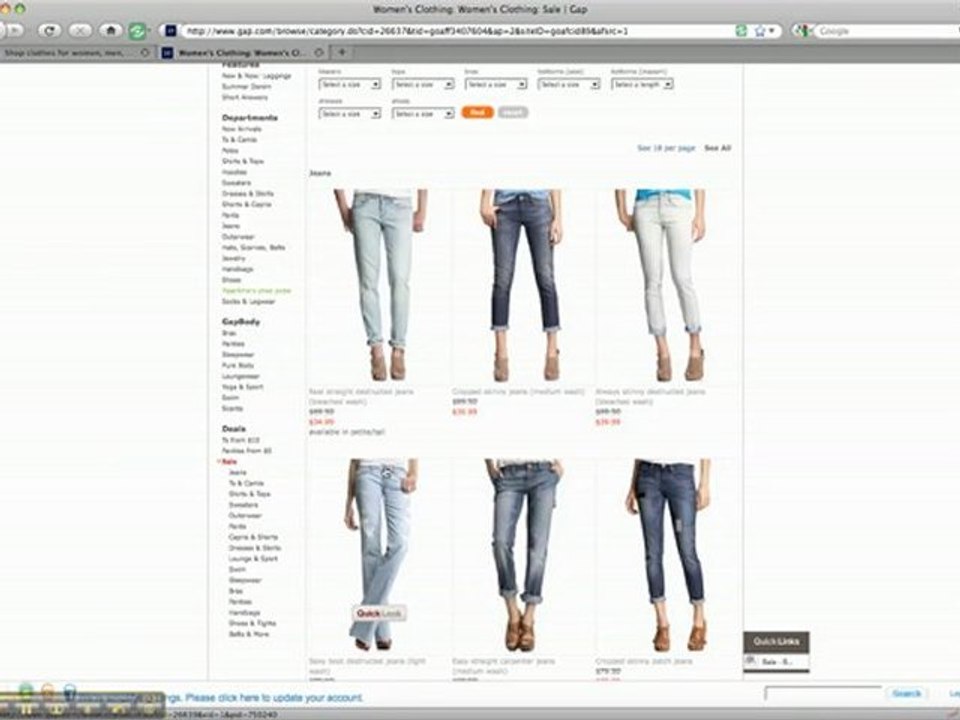Close the 'Shop clothes for women, men' tab
This screenshot has height=720, width=960.
point(145,53)
